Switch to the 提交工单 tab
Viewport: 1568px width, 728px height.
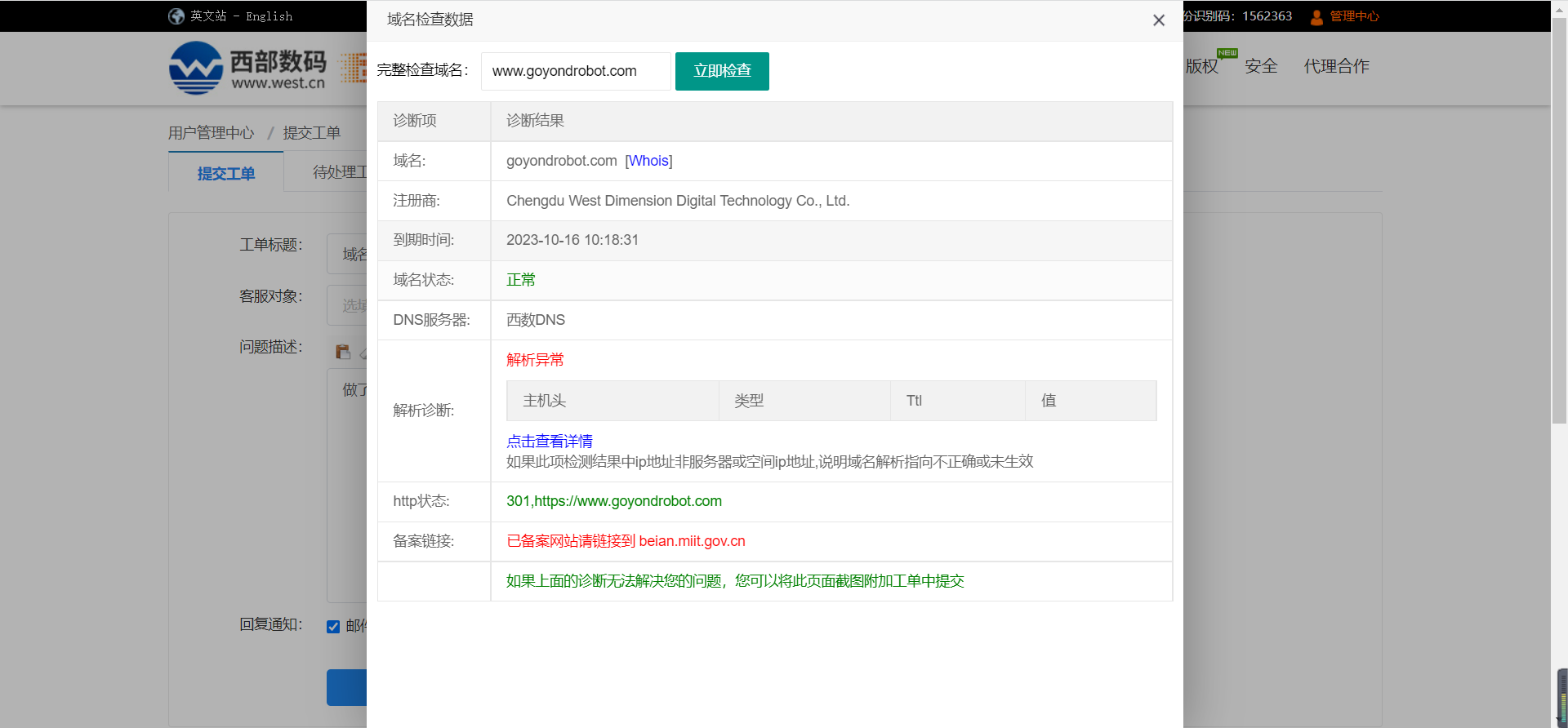coord(226,173)
